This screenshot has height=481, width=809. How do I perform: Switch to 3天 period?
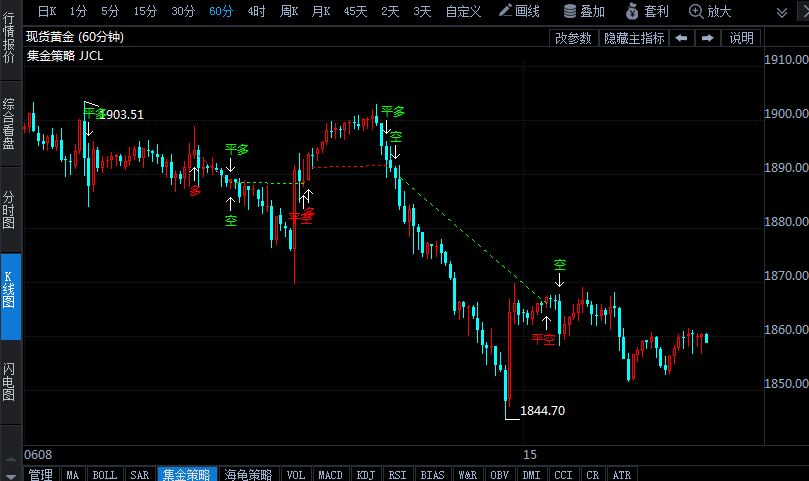tap(422, 11)
